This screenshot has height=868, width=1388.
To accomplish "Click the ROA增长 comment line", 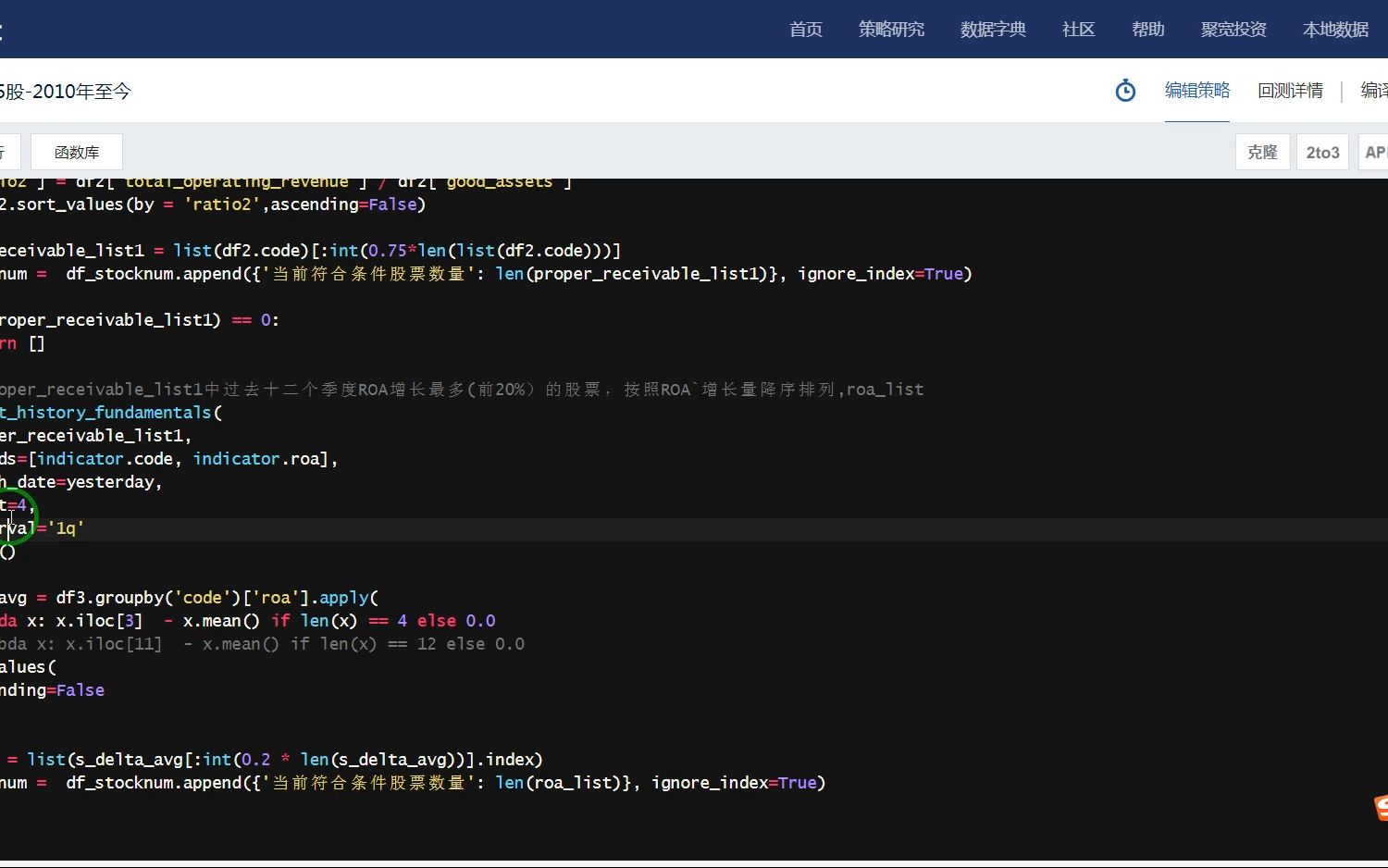I will pyautogui.click(x=462, y=390).
